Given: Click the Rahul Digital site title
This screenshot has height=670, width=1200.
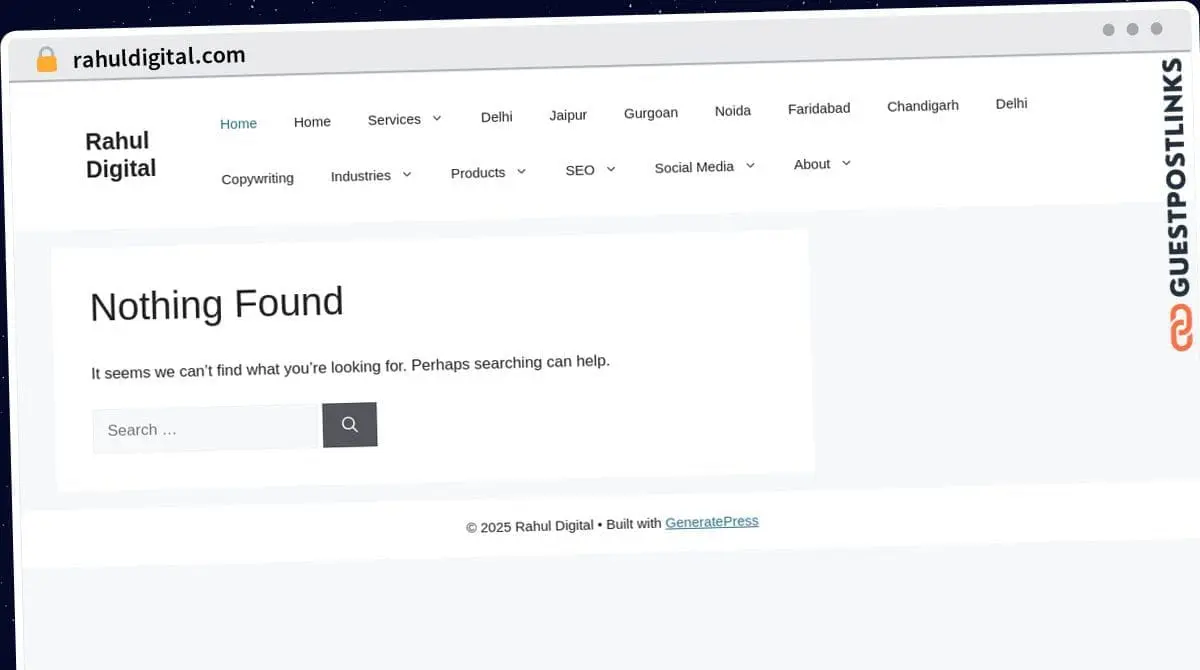Looking at the screenshot, I should [121, 155].
